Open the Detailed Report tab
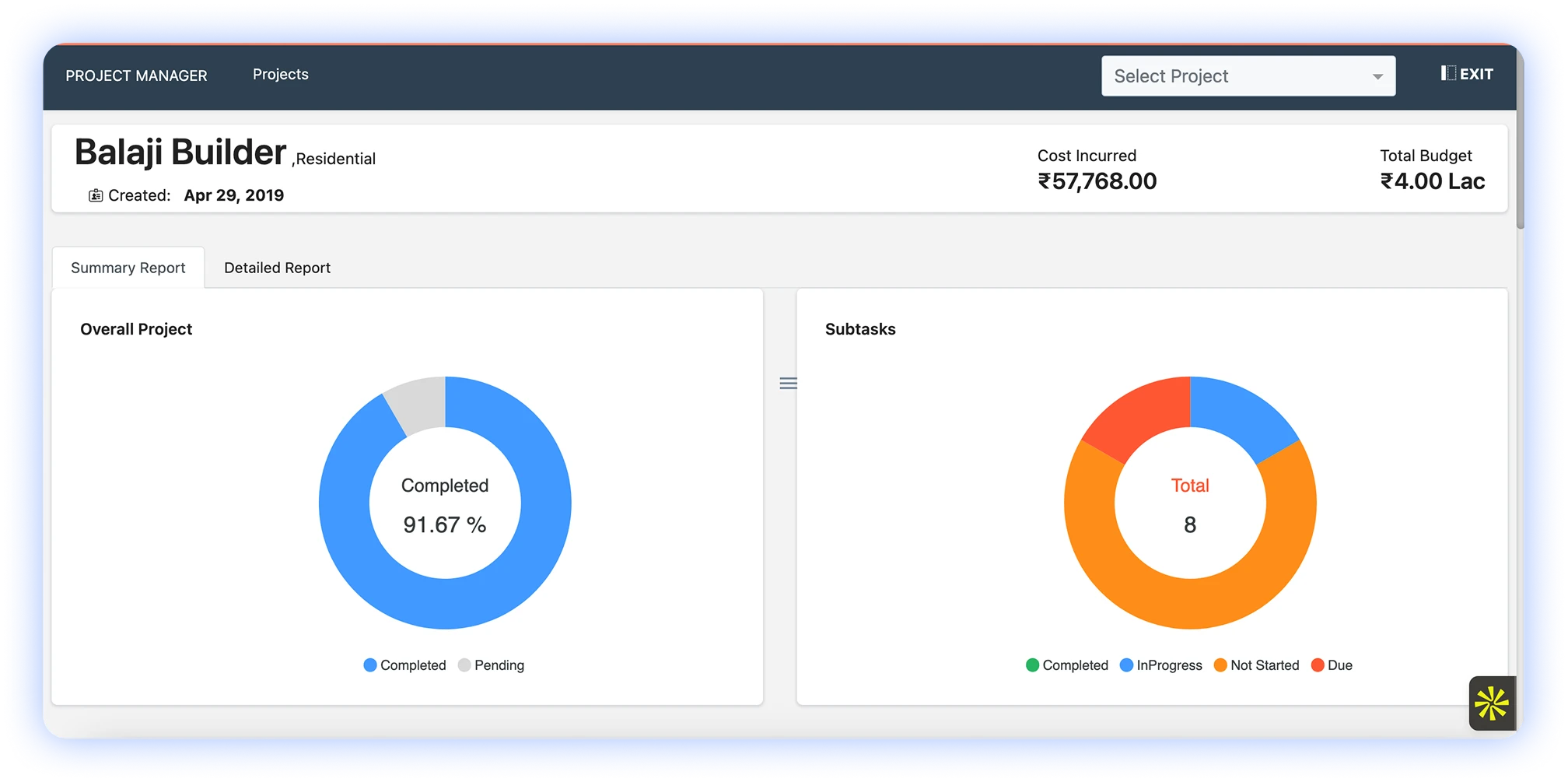The width and height of the screenshot is (1568, 782). click(277, 268)
